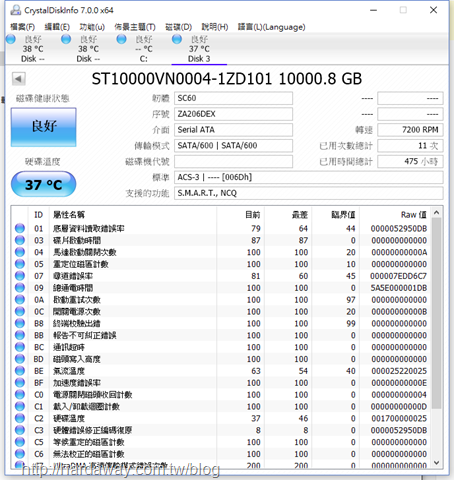This screenshot has width=454, height=480.
Task: Click status orb for attribute 07 row
Action: click(20, 276)
